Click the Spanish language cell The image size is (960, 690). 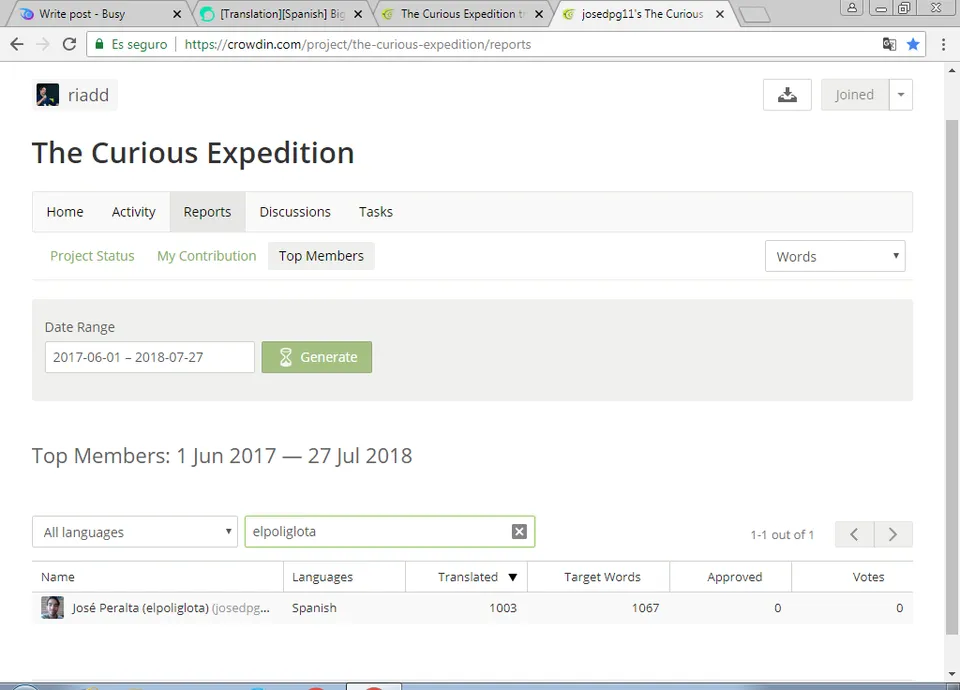click(x=314, y=608)
